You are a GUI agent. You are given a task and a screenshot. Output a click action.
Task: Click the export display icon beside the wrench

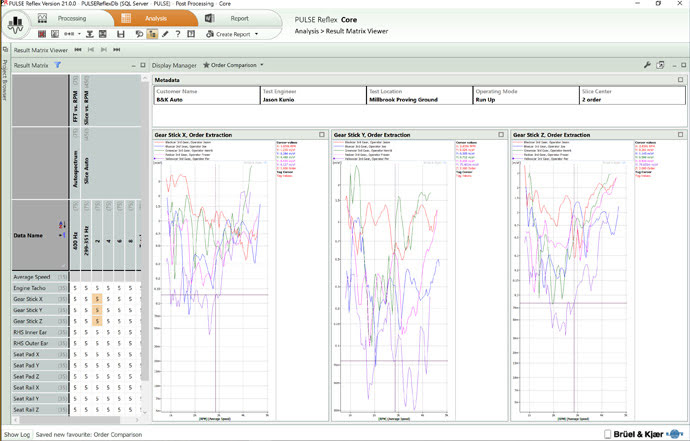(660, 65)
